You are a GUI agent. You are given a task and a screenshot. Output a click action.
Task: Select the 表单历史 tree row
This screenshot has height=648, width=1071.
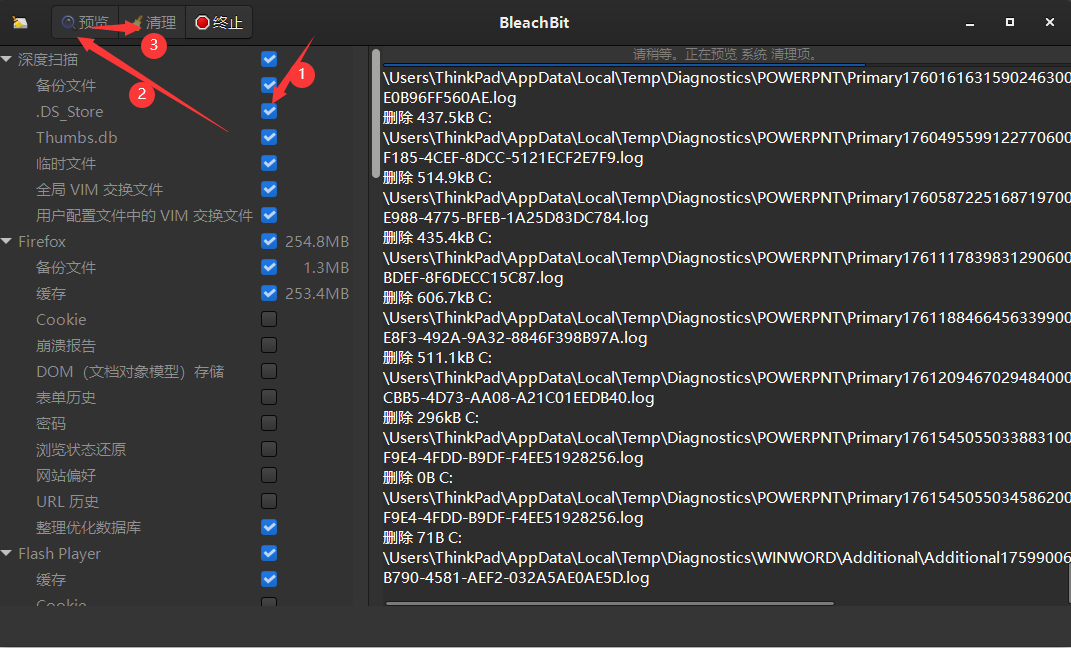coord(66,397)
